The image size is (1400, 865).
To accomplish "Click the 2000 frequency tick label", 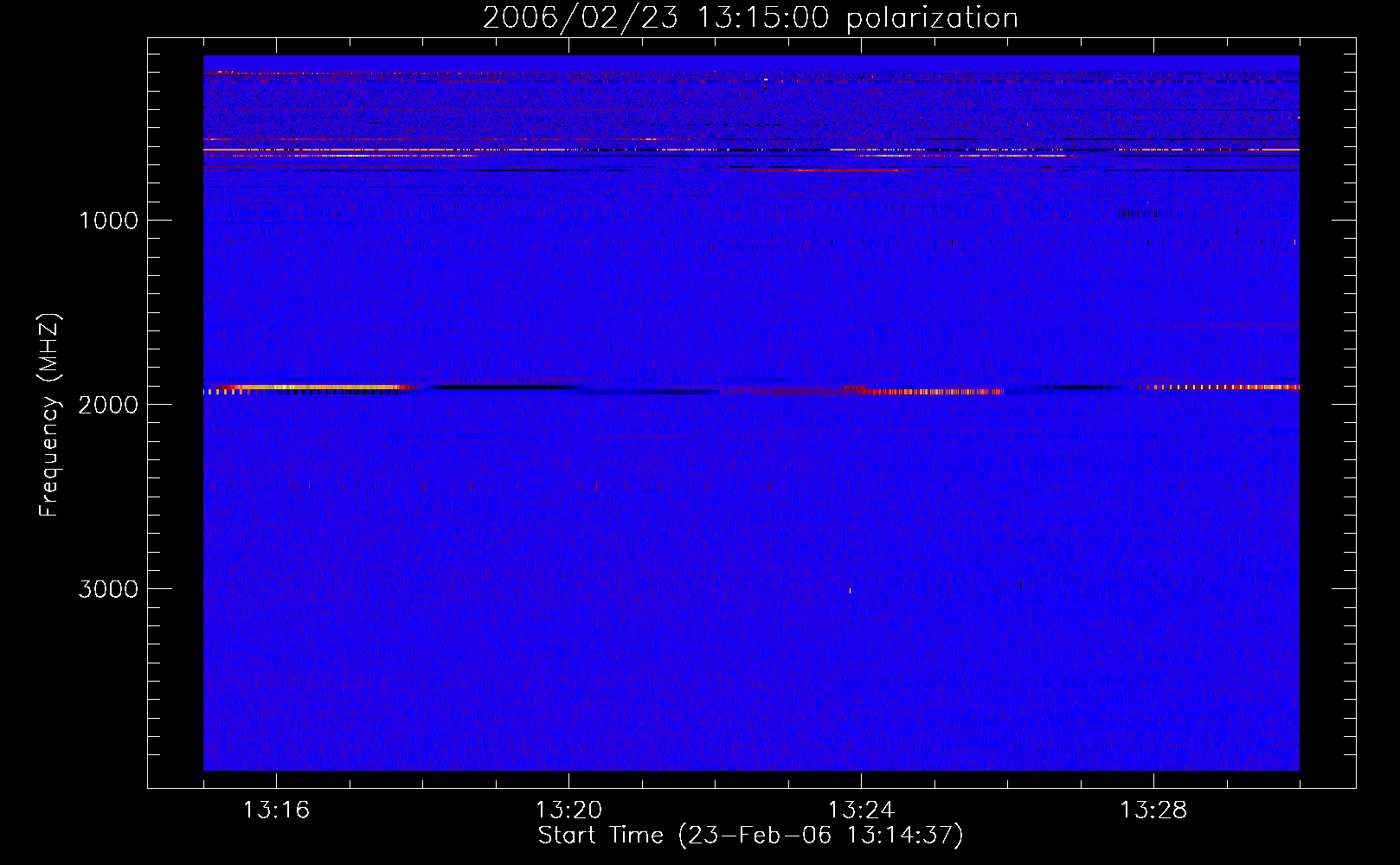I will coord(108,405).
